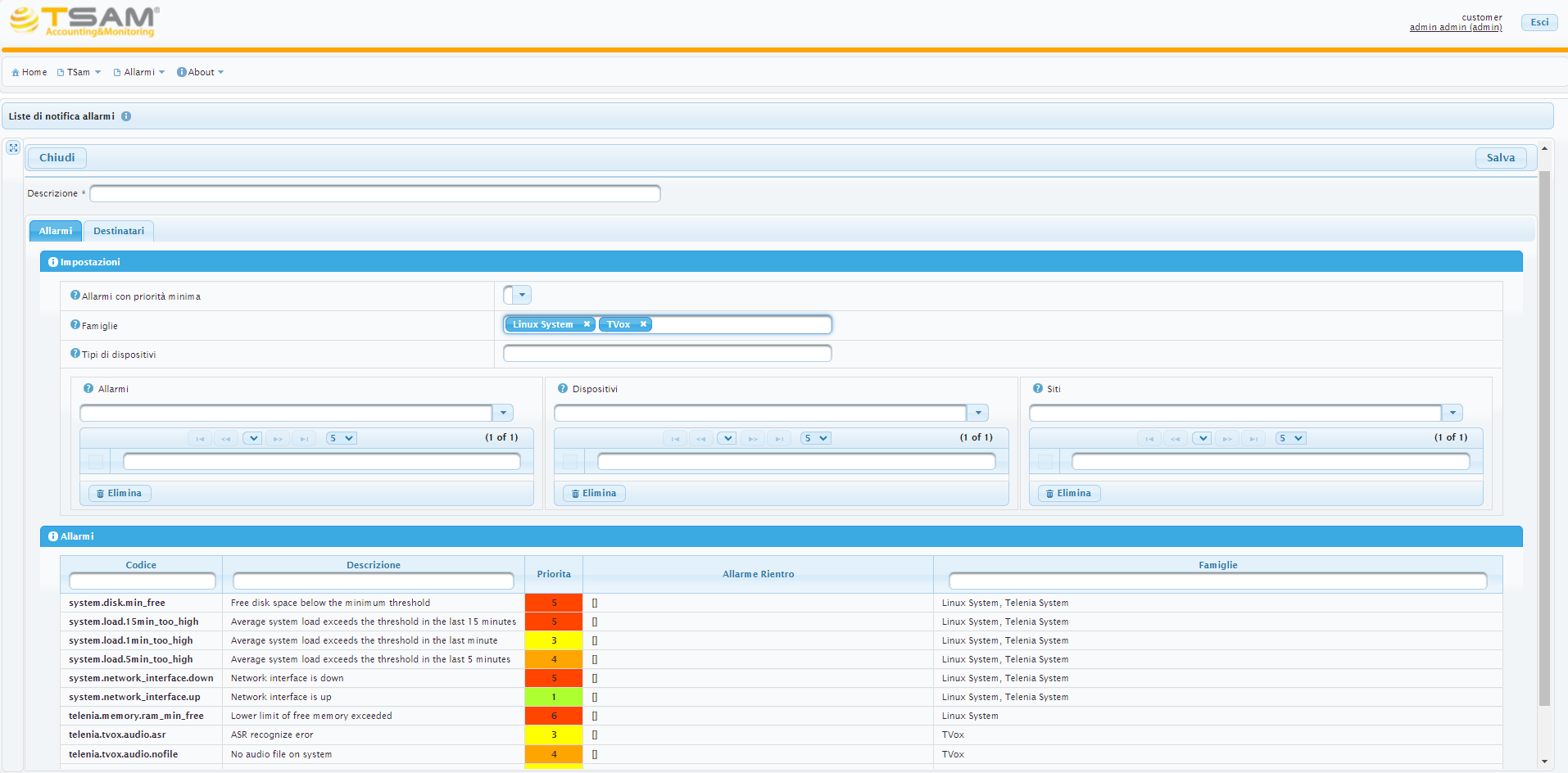Screen dimensions: 1568x773
Task: Click the Elimina button under Dispositivi
Action: click(594, 493)
